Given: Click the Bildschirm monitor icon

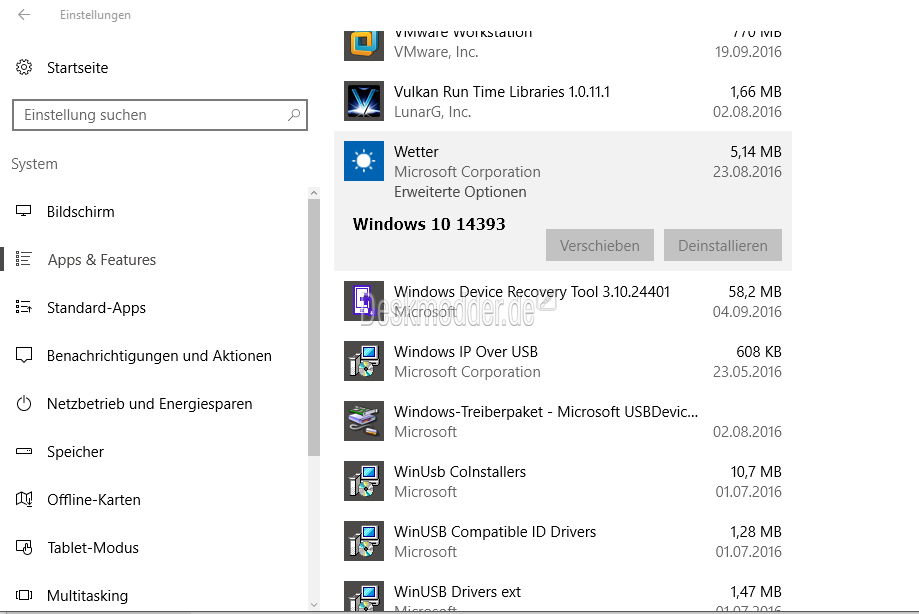Looking at the screenshot, I should click(x=24, y=211).
